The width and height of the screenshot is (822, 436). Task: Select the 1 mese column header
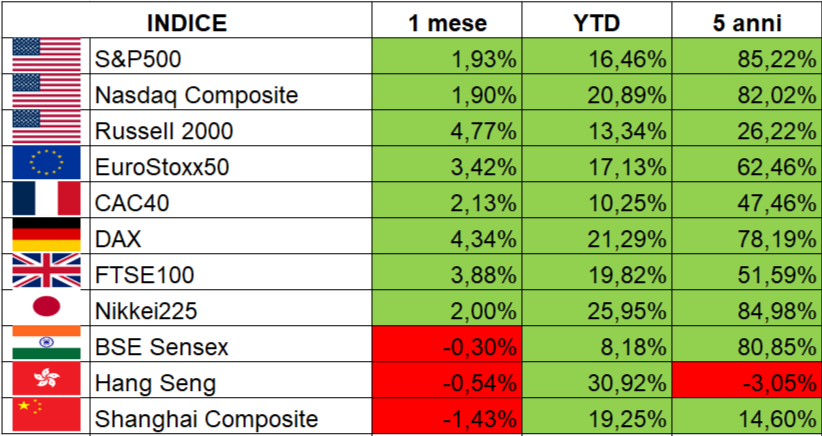pos(446,22)
